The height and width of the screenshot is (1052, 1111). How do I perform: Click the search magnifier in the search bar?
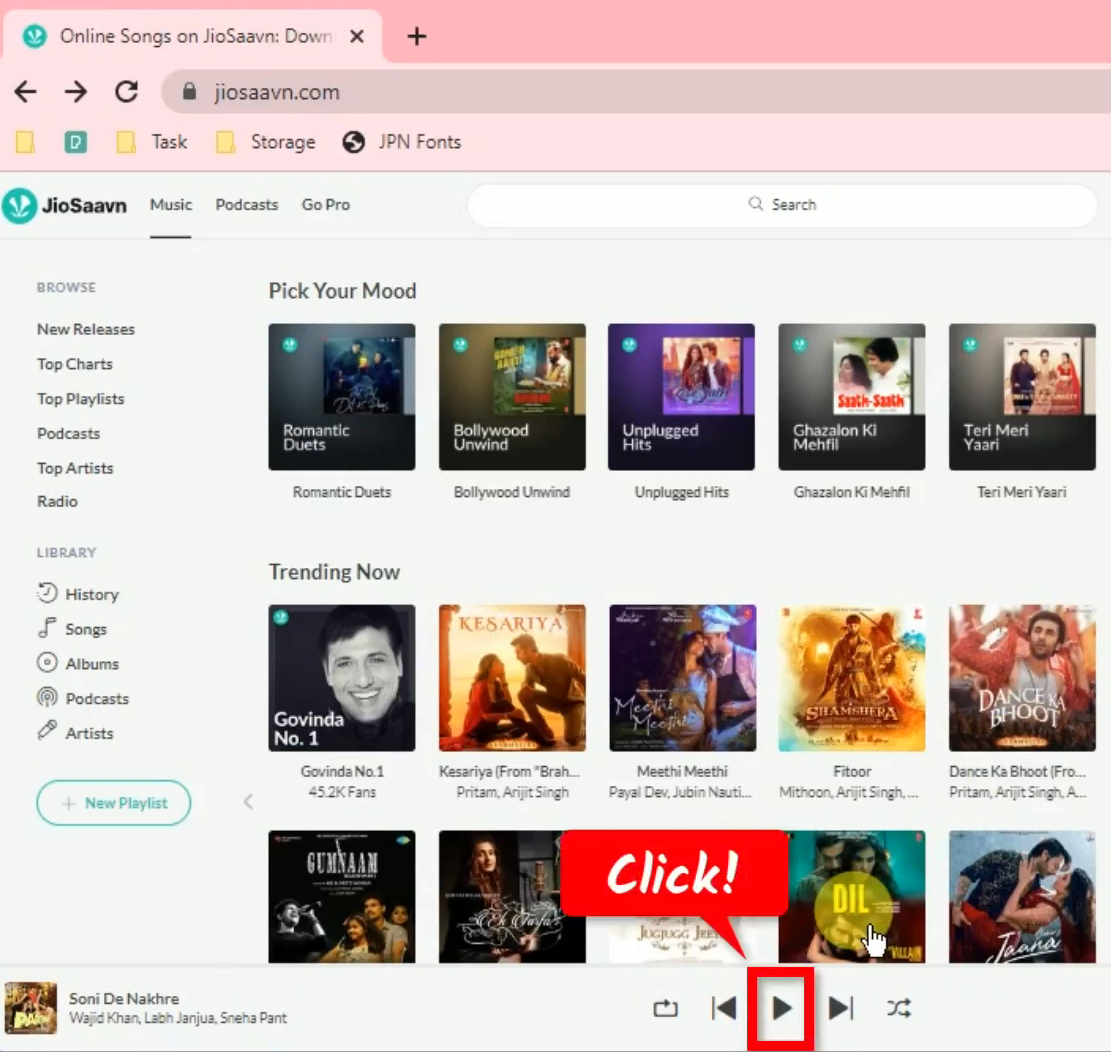click(x=757, y=204)
